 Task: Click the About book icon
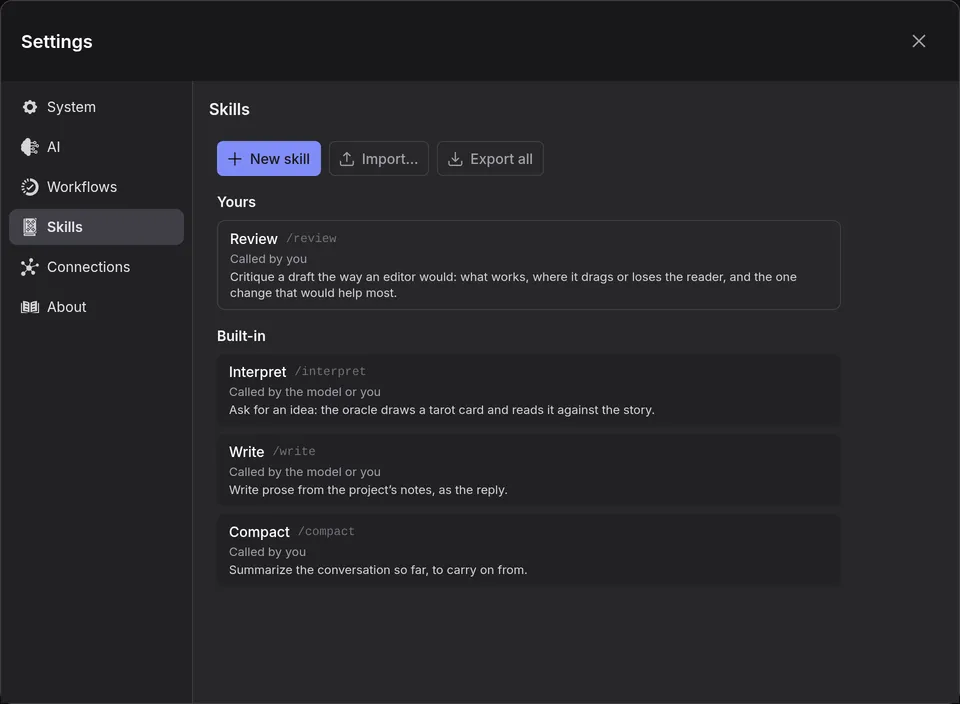pos(29,307)
